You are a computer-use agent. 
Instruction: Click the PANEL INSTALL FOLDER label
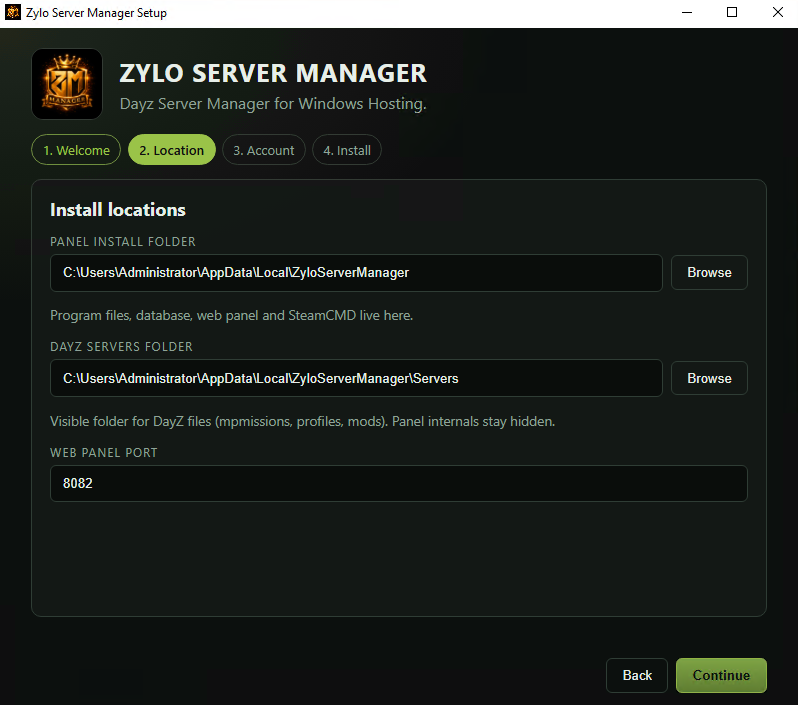[x=123, y=242]
